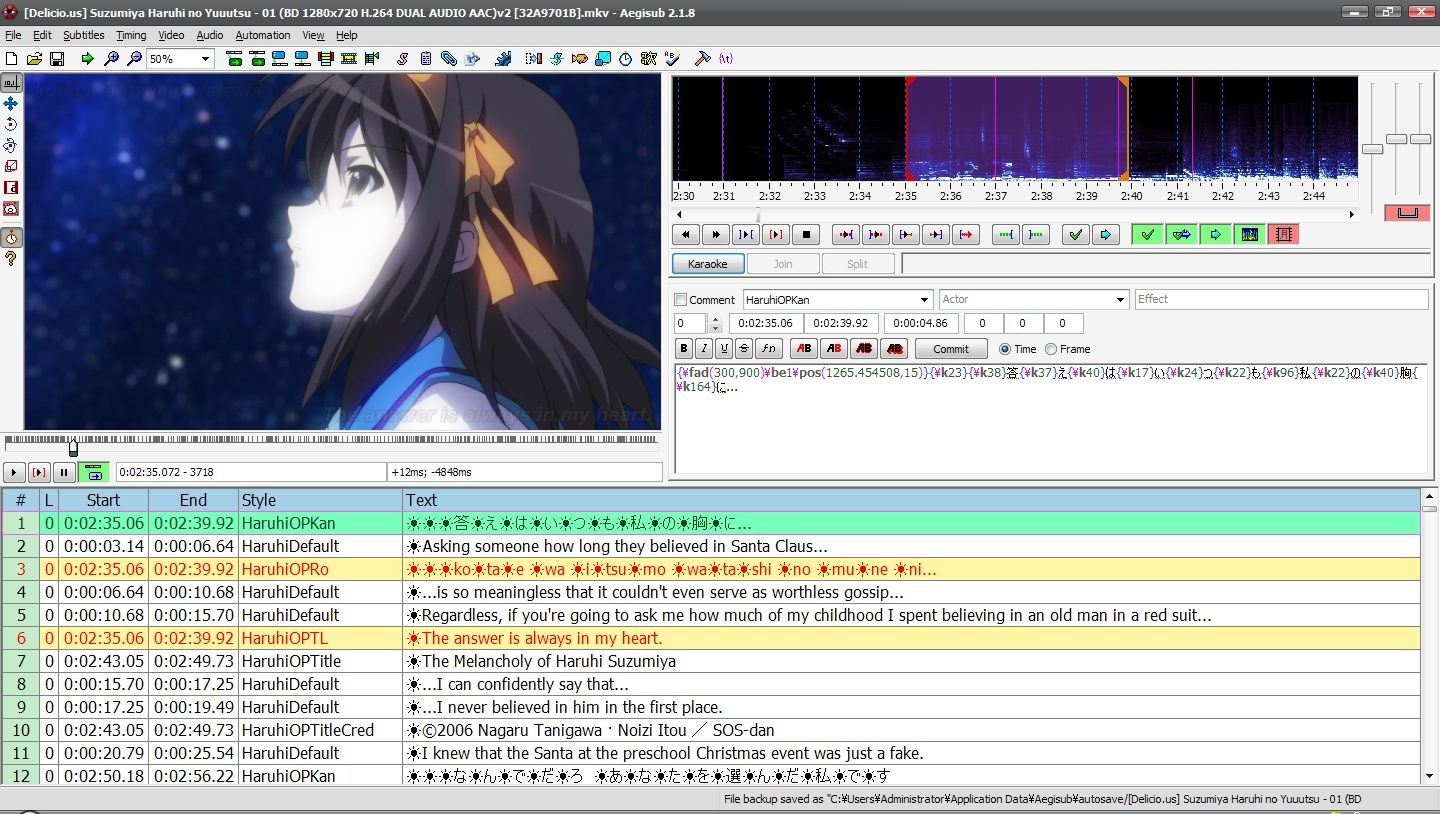Open the Audio menu
This screenshot has width=1440, height=814.
click(210, 35)
